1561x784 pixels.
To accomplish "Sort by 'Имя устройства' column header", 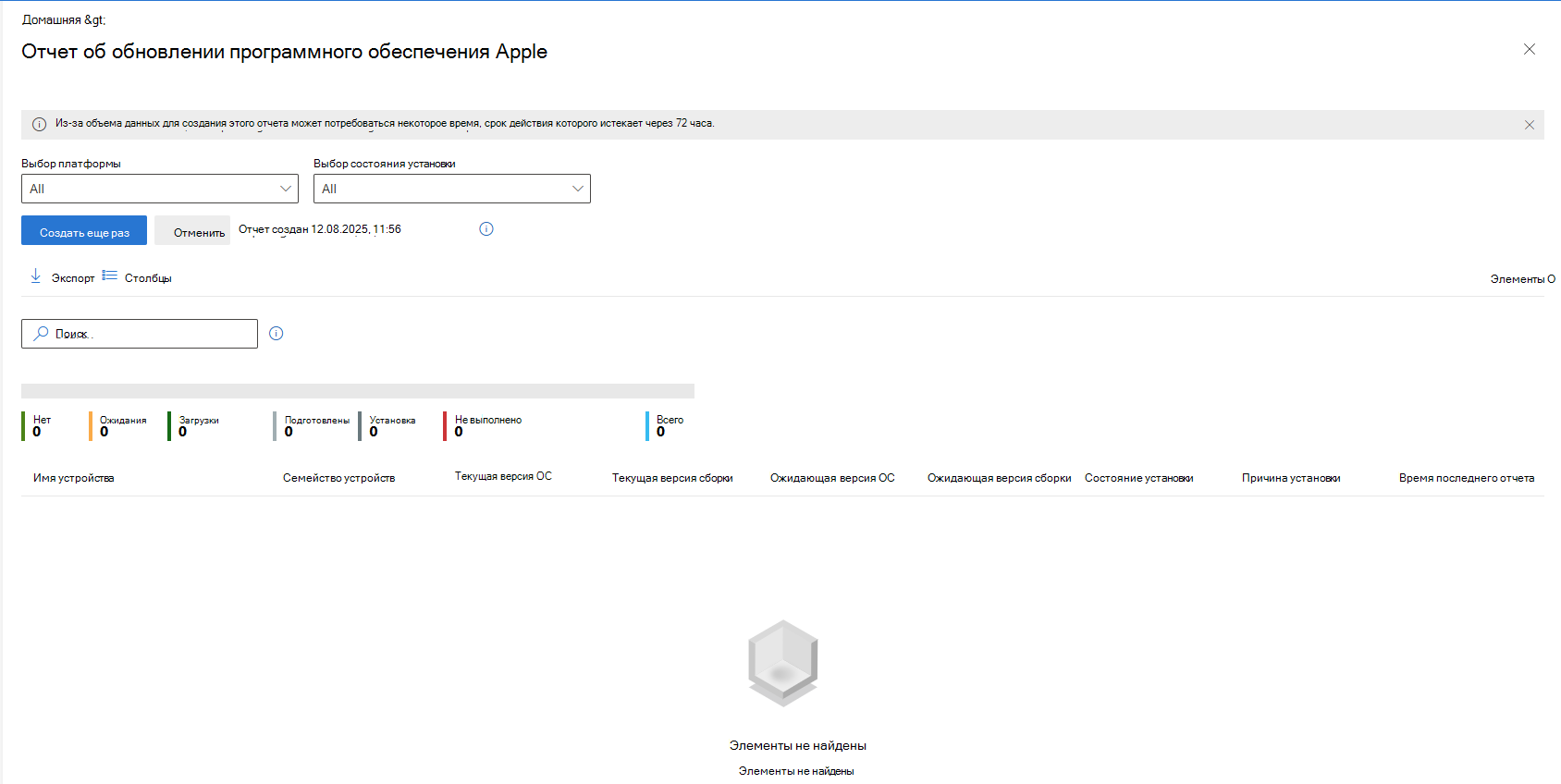I will 74,478.
